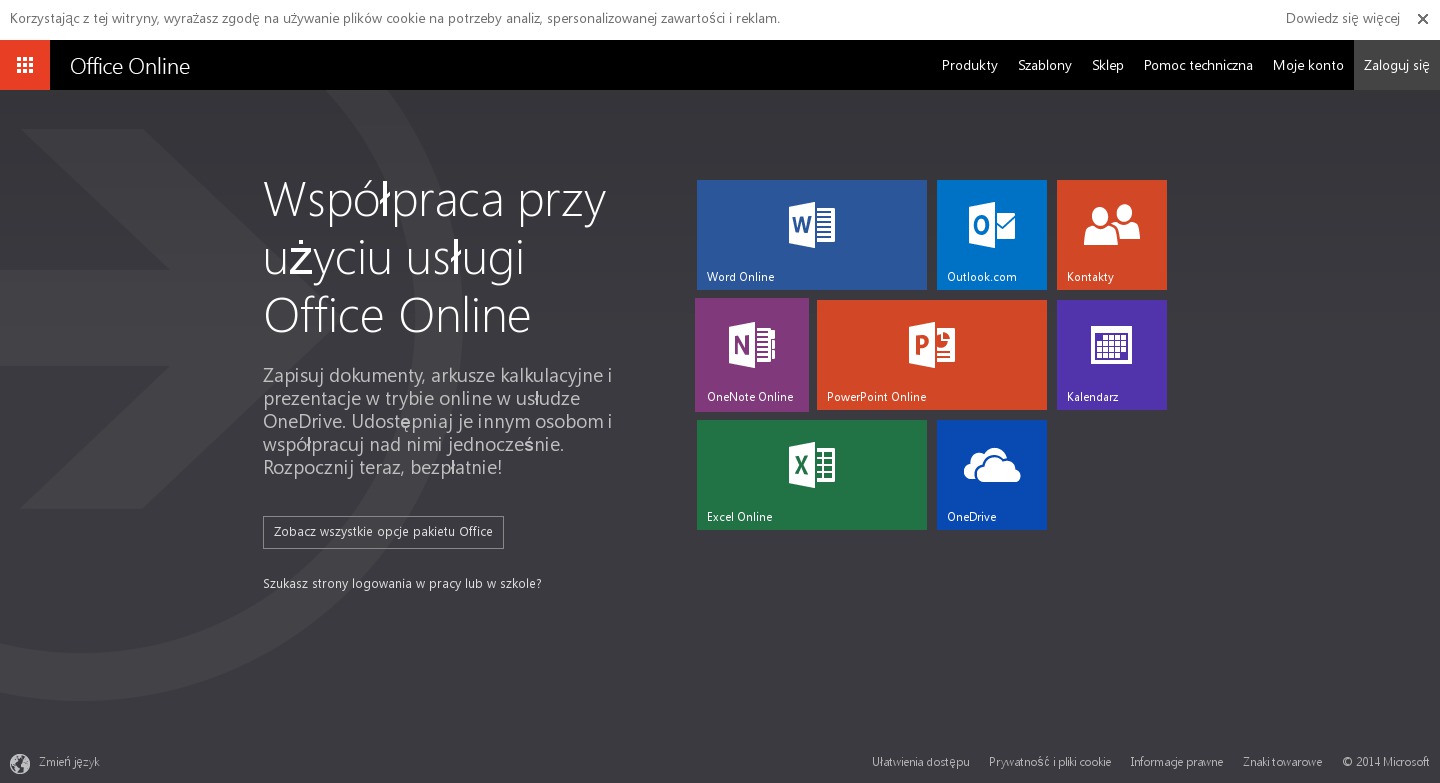
Task: Open the Word Online tile
Action: [x=811, y=235]
